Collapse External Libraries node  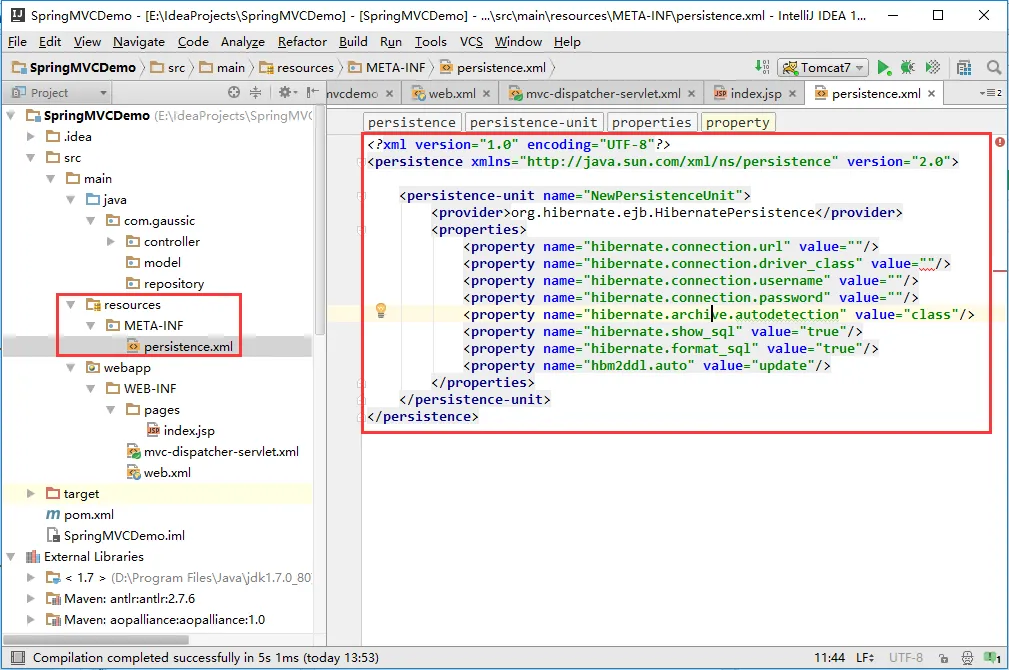(x=11, y=557)
